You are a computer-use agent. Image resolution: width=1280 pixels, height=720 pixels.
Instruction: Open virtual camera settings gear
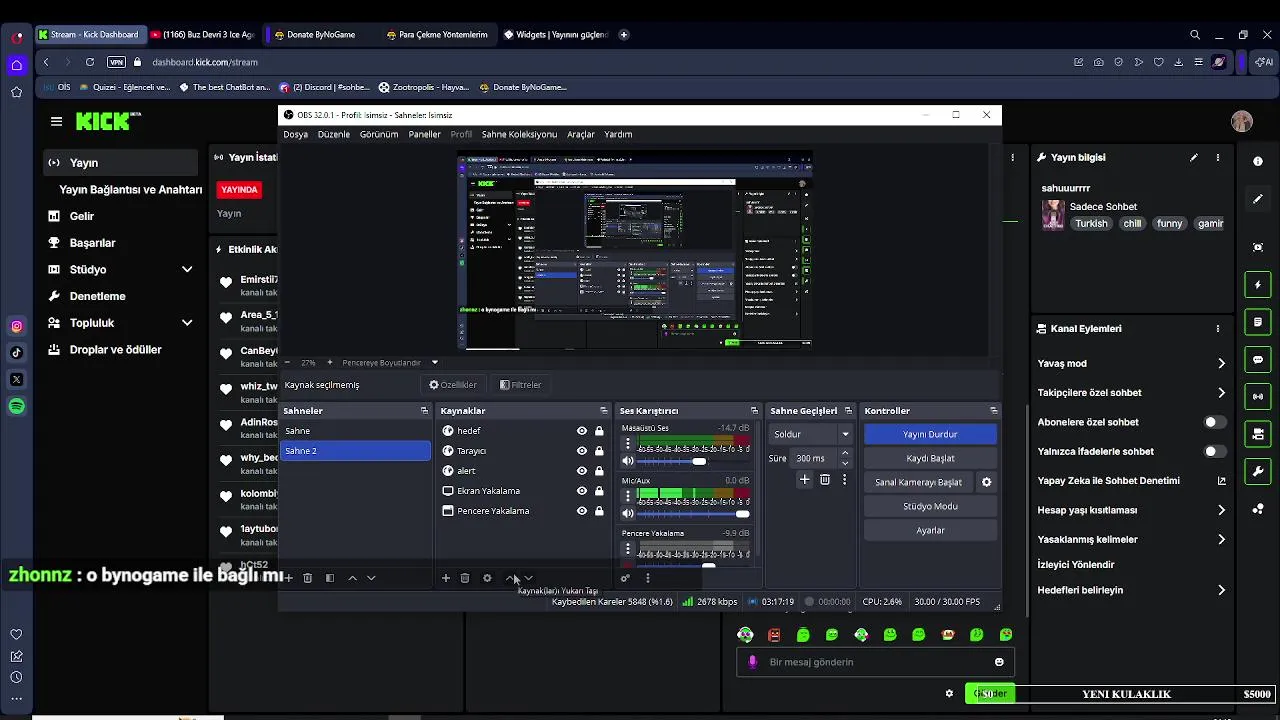click(986, 482)
